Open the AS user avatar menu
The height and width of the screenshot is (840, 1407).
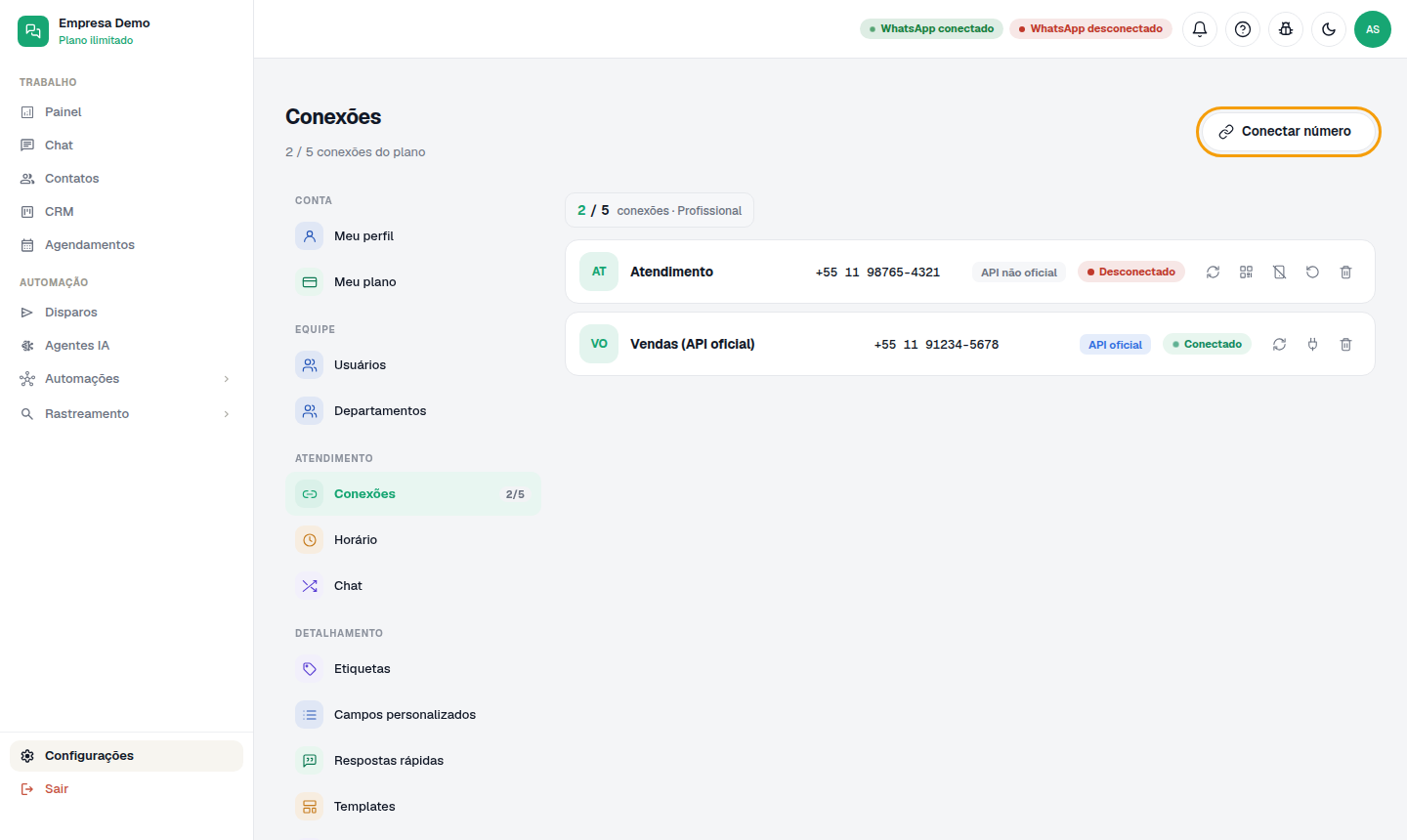pyautogui.click(x=1373, y=29)
